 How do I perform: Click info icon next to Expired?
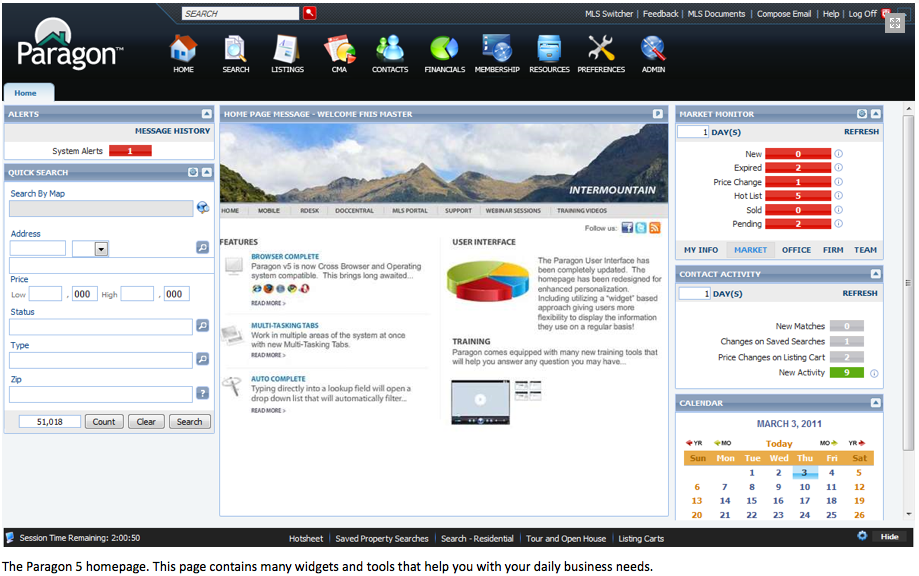839,168
